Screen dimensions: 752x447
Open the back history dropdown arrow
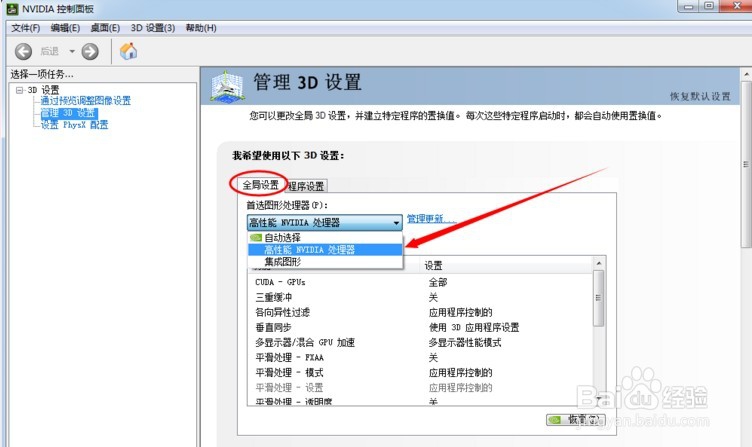pos(72,51)
